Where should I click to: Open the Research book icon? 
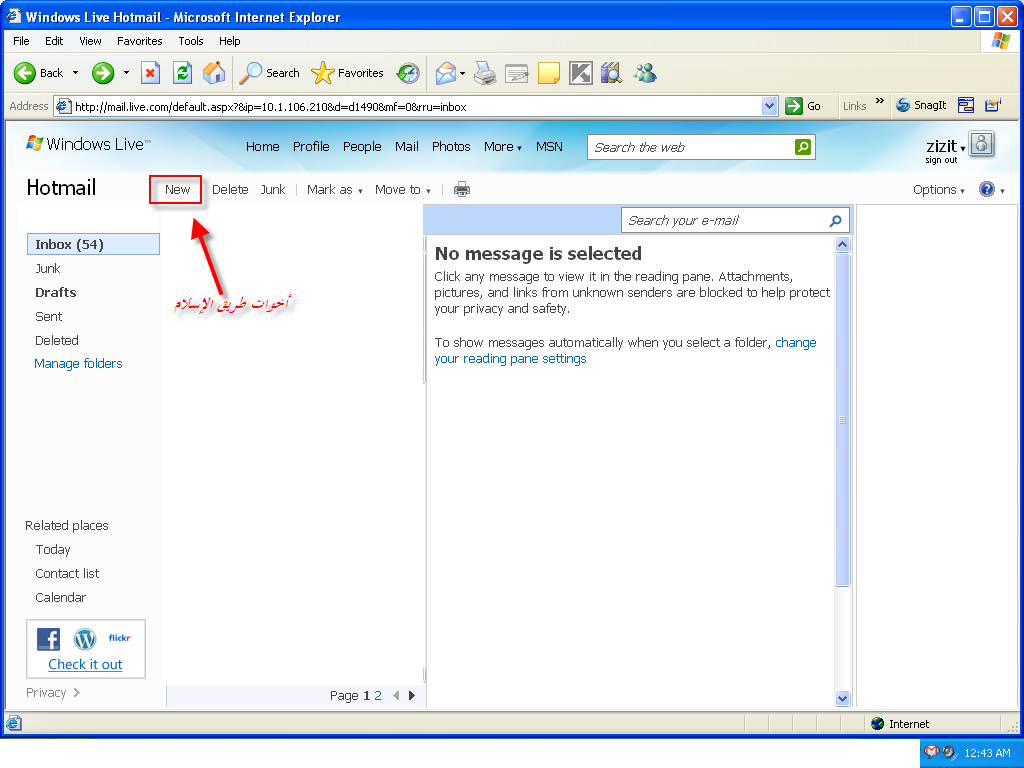611,72
